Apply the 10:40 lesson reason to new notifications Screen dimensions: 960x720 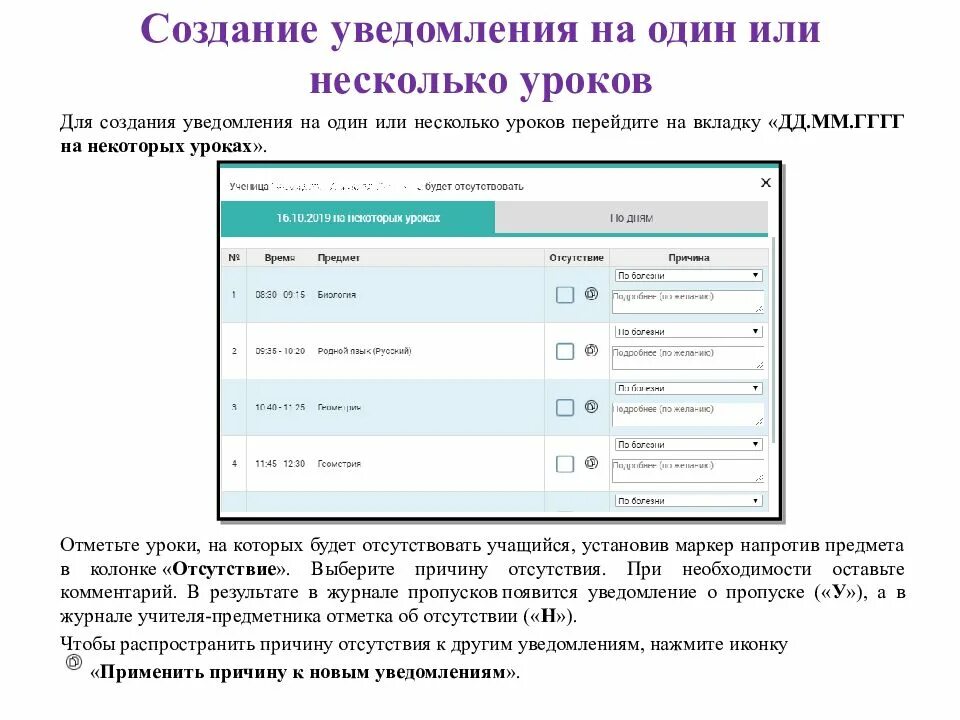tap(591, 407)
